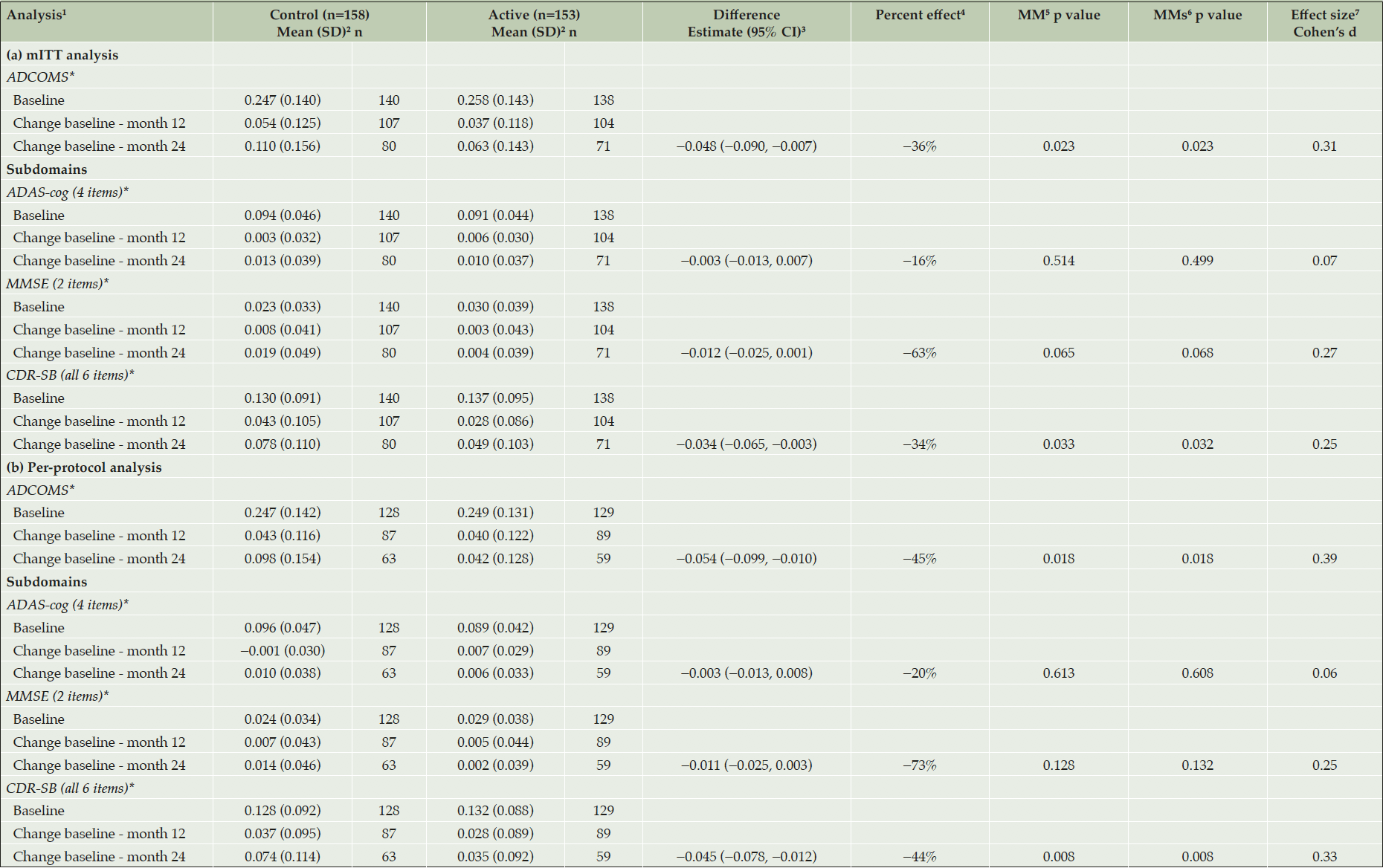
Task: Click the estimate '−0.034 (−0.065, −0.003)'
Action: pyautogui.click(x=747, y=444)
